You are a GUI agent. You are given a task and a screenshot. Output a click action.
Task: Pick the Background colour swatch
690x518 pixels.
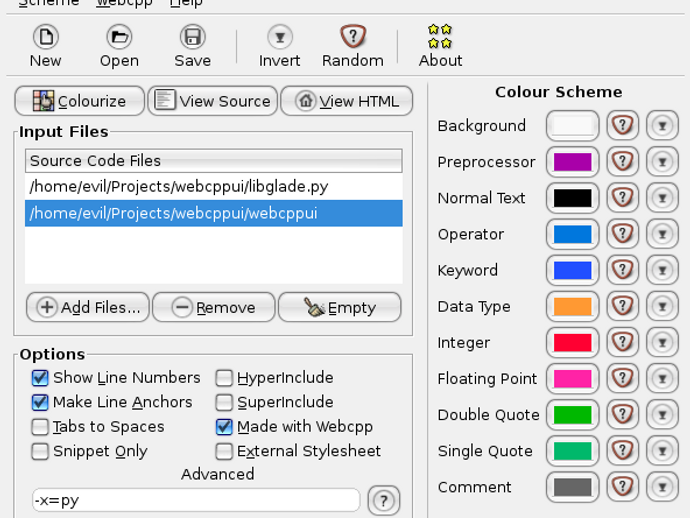(x=572, y=125)
